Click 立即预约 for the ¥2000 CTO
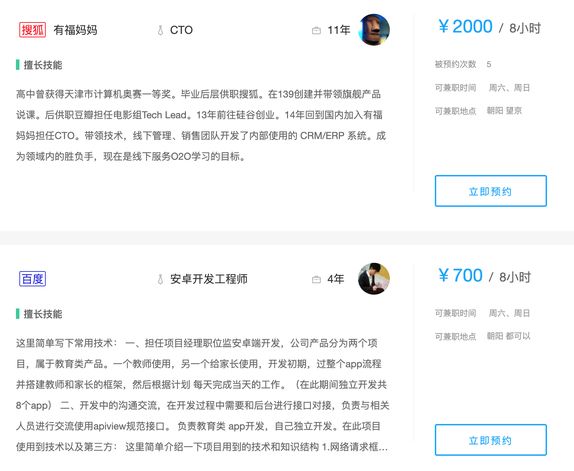The width and height of the screenshot is (574, 471). [491, 191]
